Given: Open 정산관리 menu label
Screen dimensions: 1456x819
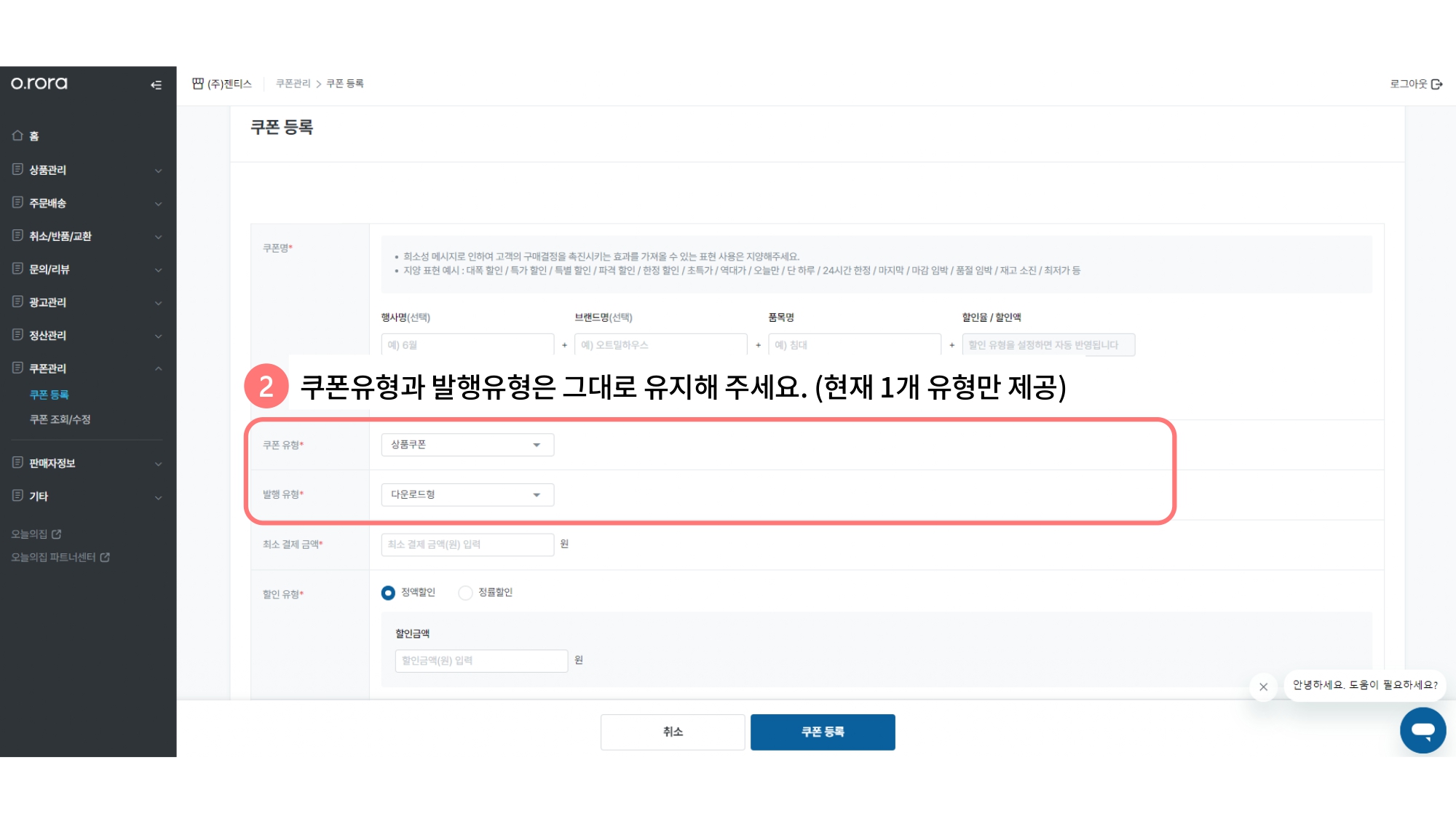Looking at the screenshot, I should point(47,336).
